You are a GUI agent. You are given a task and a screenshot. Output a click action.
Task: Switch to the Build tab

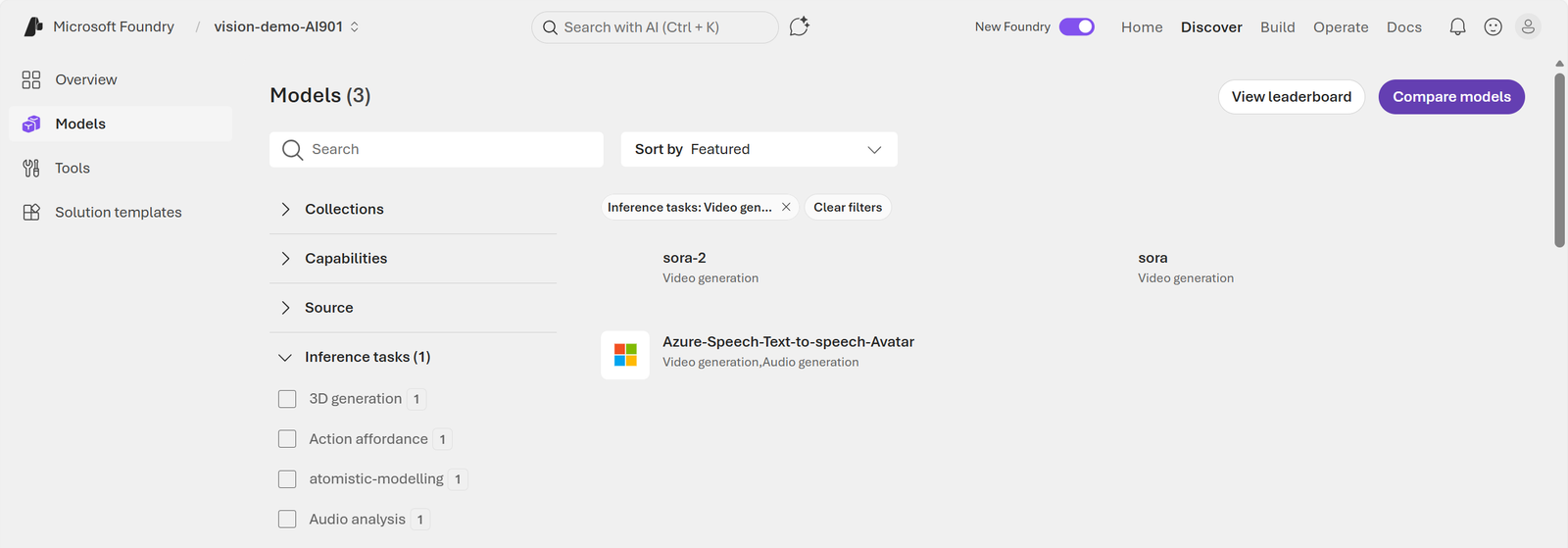(x=1277, y=27)
